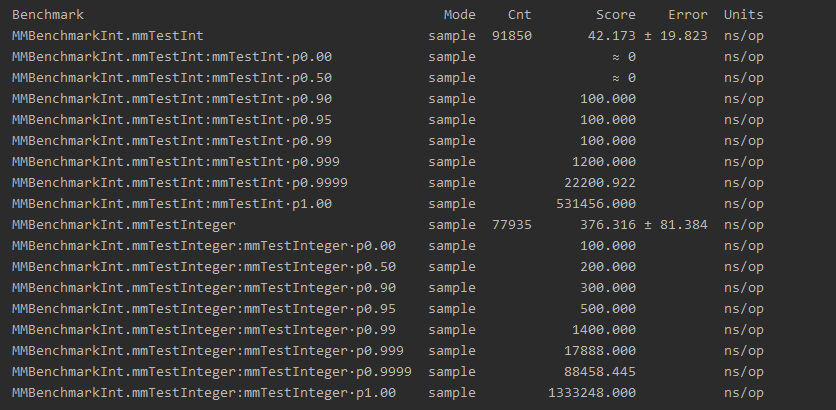Click the mmTestInteger p0.9999 line
The image size is (836, 410).
point(388,372)
